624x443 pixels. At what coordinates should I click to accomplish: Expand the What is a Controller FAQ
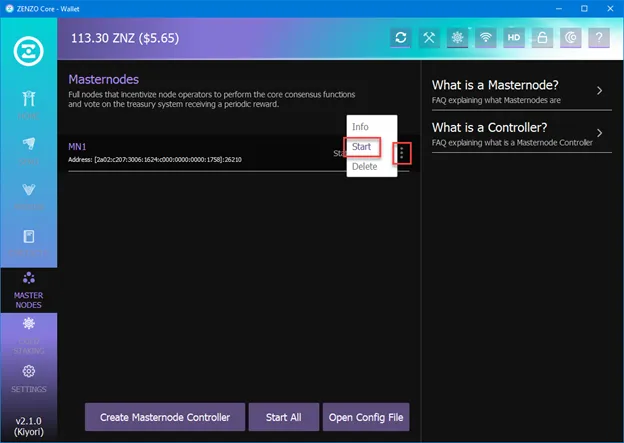[521, 134]
